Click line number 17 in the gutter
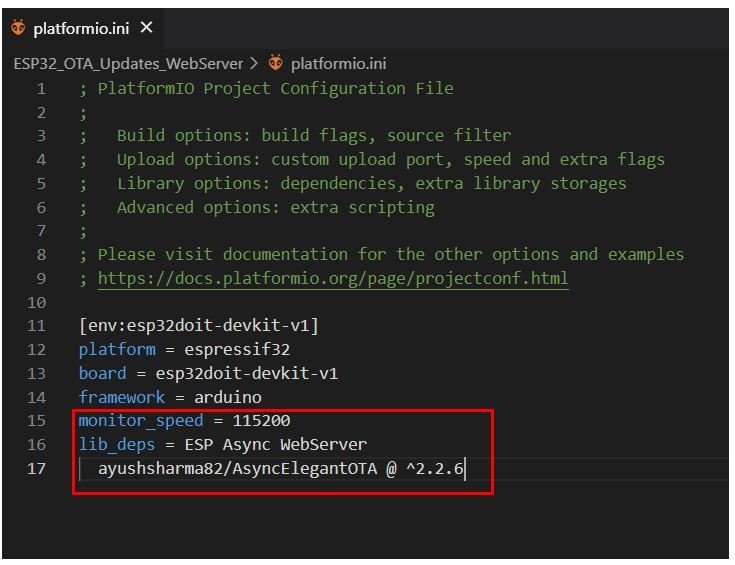The height and width of the screenshot is (565, 735). click(36, 468)
